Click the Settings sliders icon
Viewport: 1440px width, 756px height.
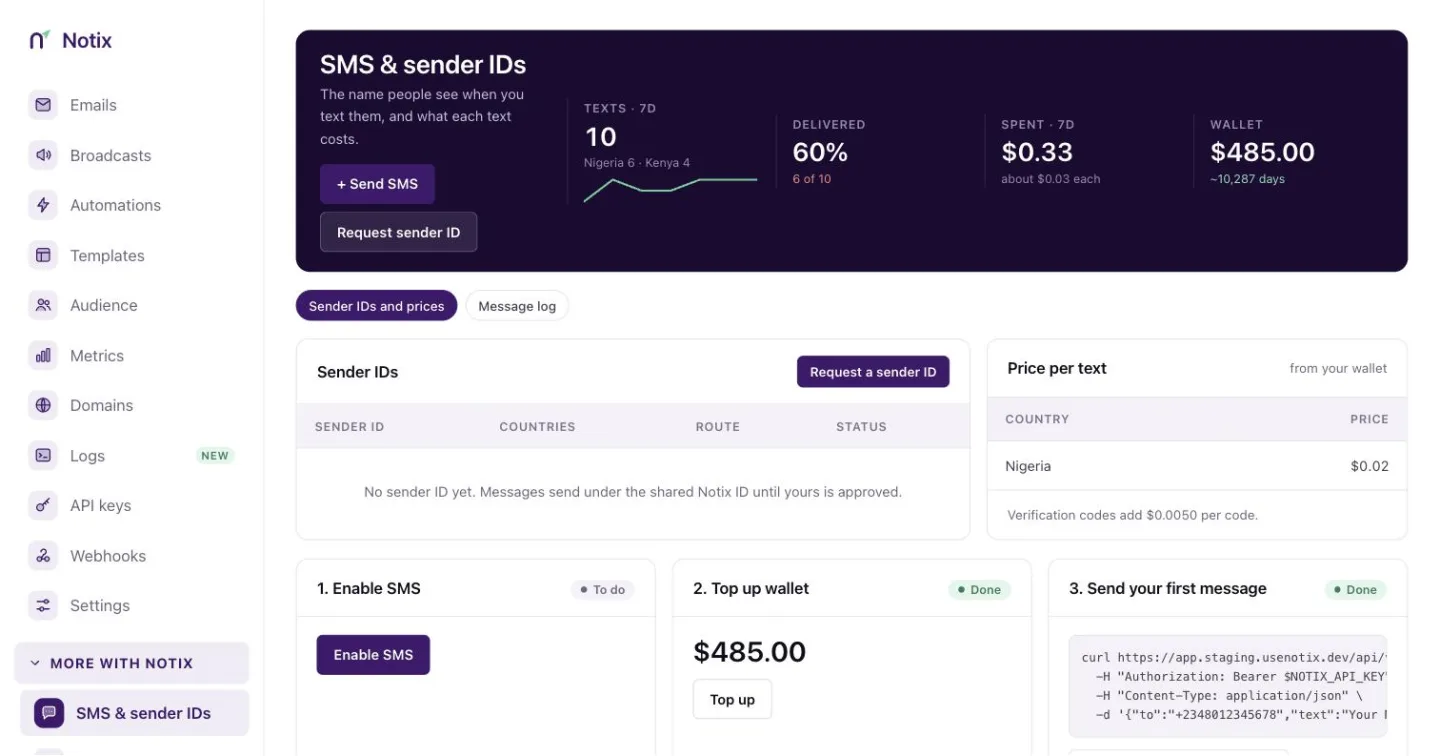pos(43,605)
